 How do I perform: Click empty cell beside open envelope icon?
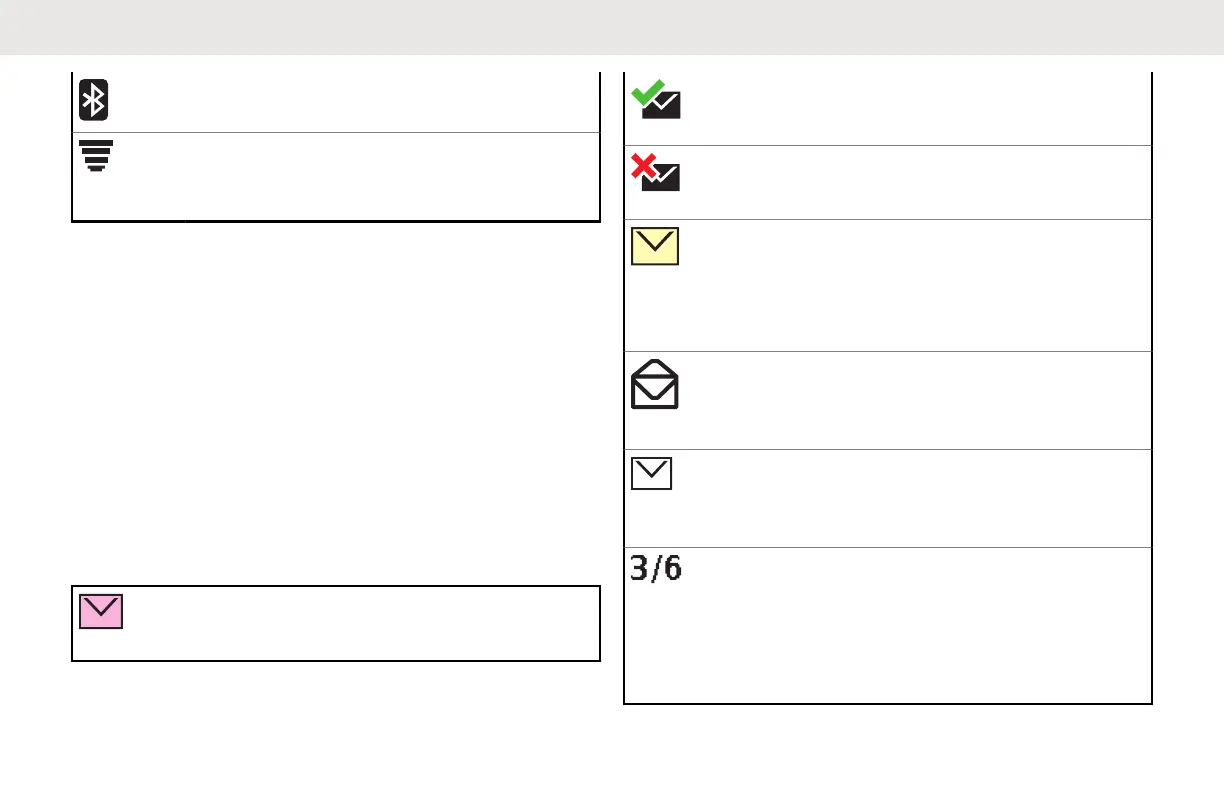(x=910, y=400)
